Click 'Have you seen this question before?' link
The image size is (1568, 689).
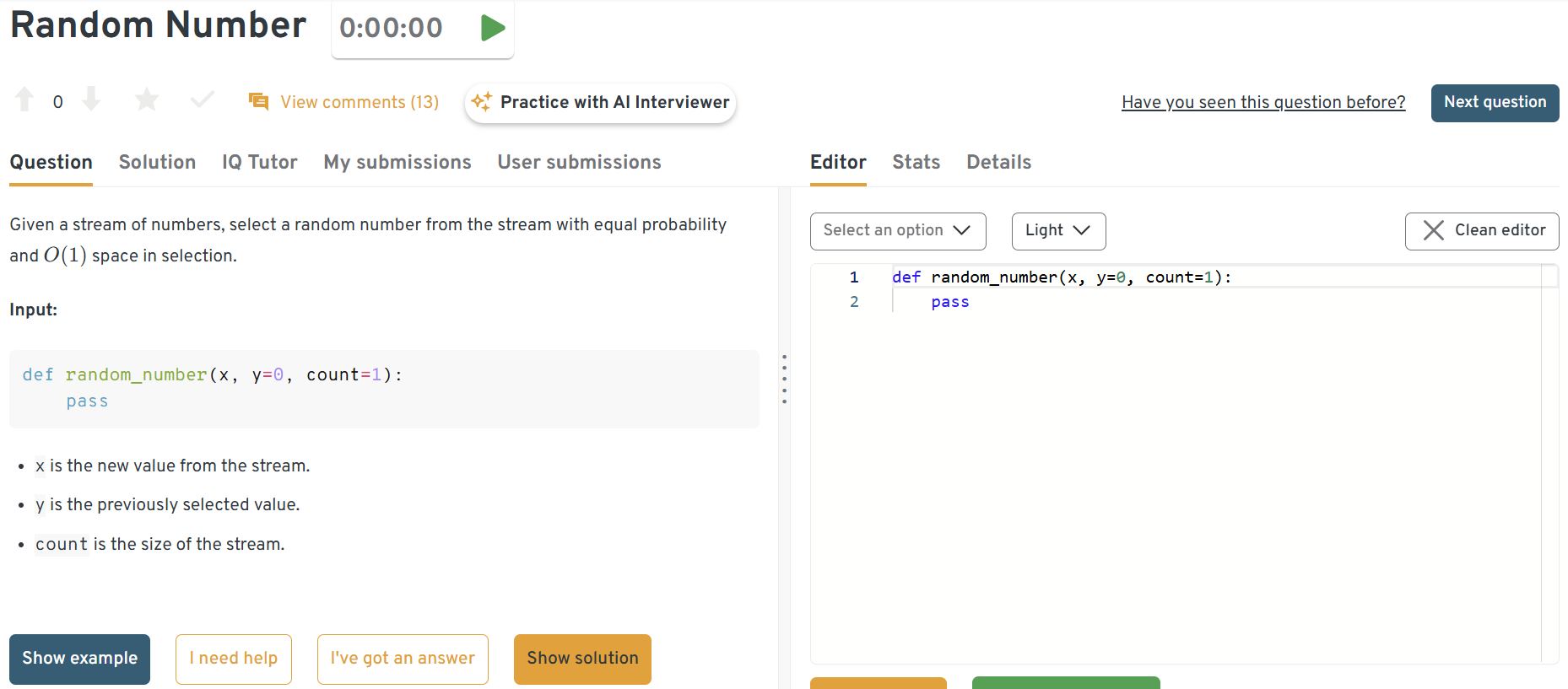pyautogui.click(x=1263, y=102)
